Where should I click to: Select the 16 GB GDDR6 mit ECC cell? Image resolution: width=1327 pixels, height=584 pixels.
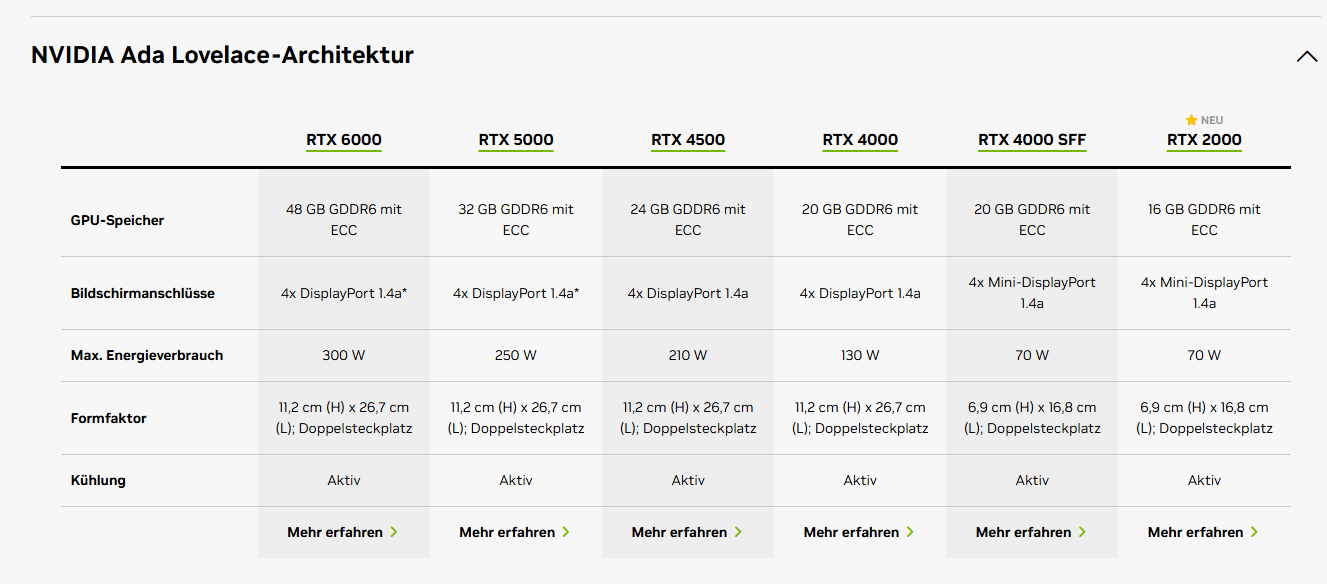point(1204,220)
